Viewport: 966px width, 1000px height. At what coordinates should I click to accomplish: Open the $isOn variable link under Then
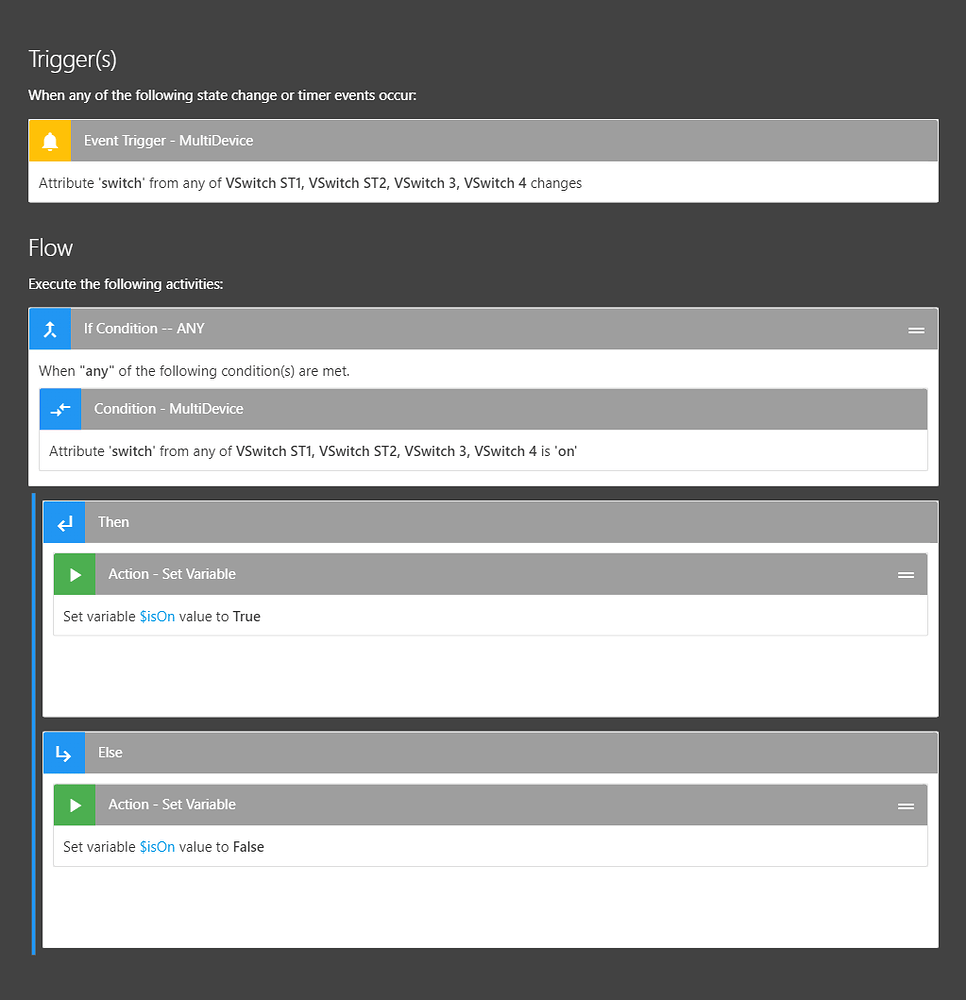[x=158, y=616]
